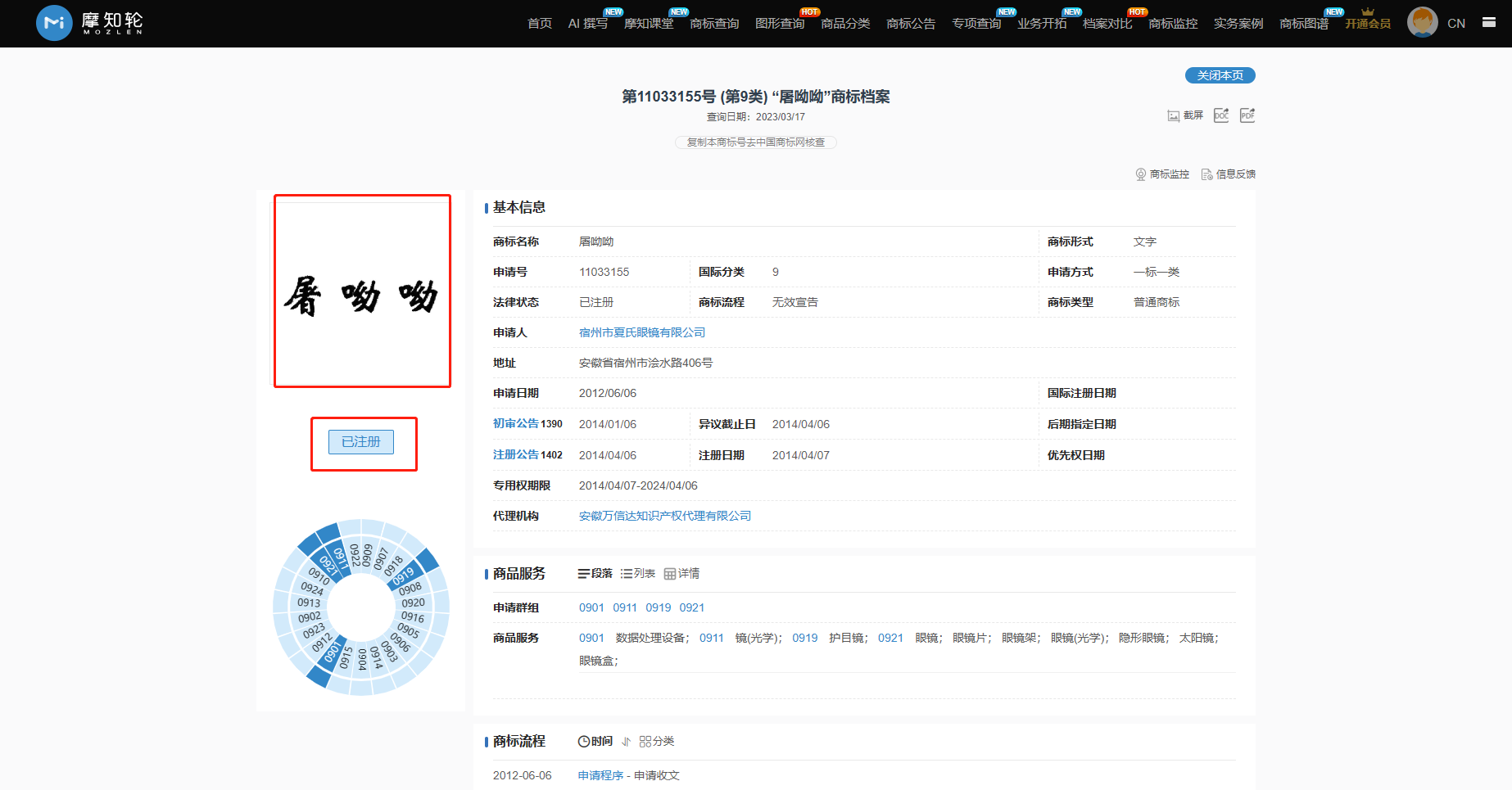The image size is (1512, 790).
Task: Open 商标查询 in the navigation bar
Action: [x=714, y=24]
